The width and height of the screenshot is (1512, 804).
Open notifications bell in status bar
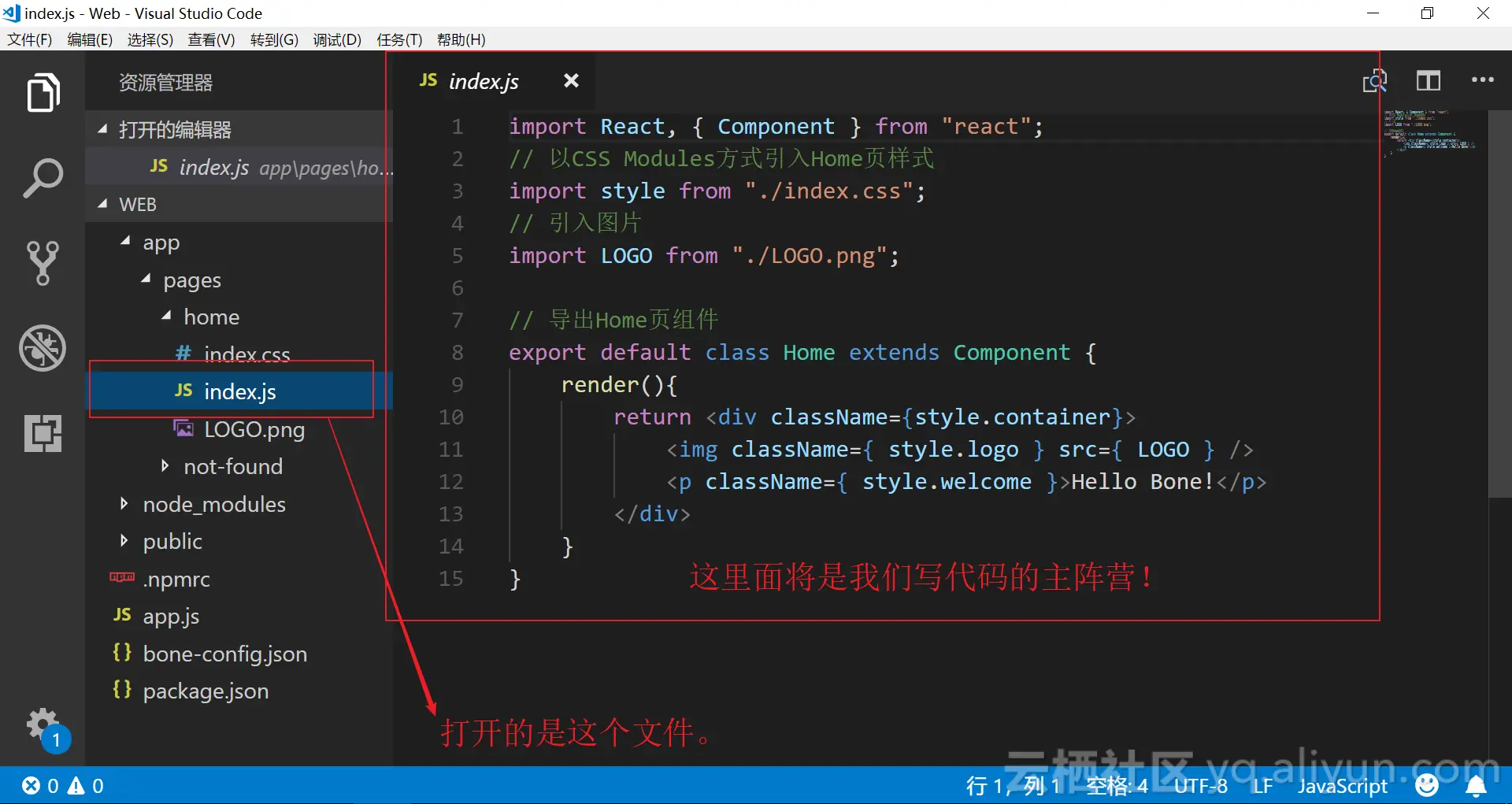click(x=1476, y=785)
